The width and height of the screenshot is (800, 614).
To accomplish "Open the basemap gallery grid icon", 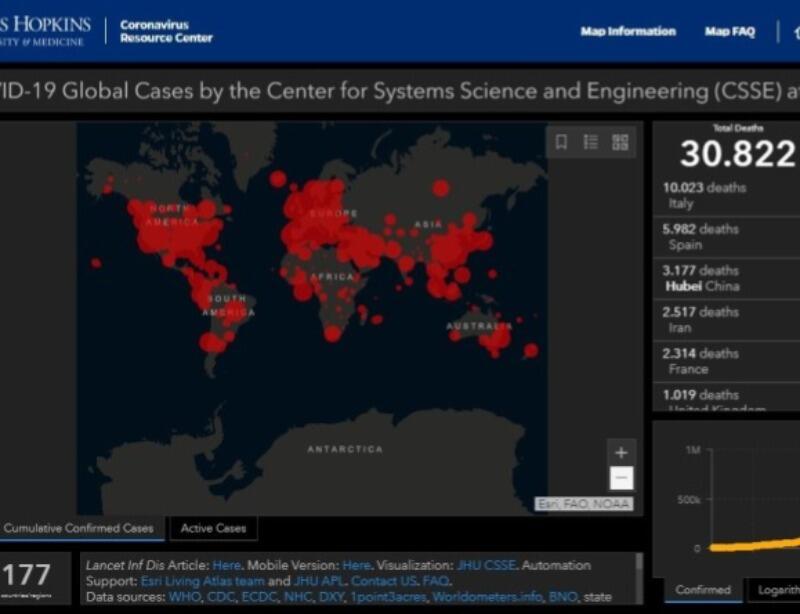I will 620,142.
